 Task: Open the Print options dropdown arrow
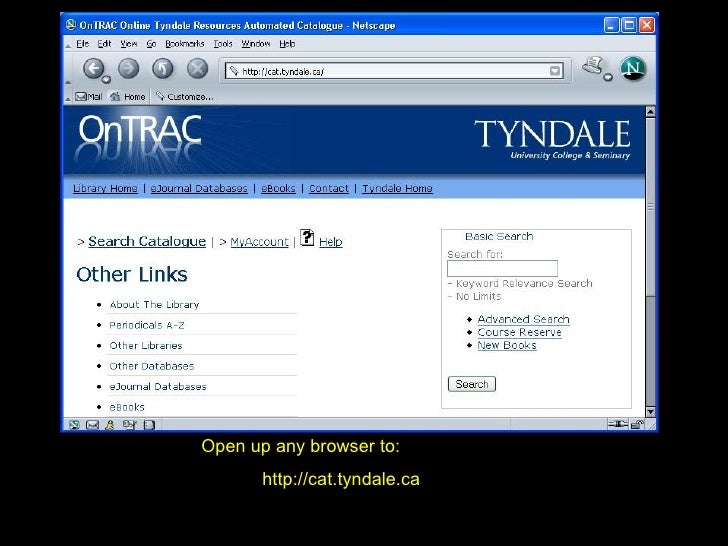(x=608, y=77)
